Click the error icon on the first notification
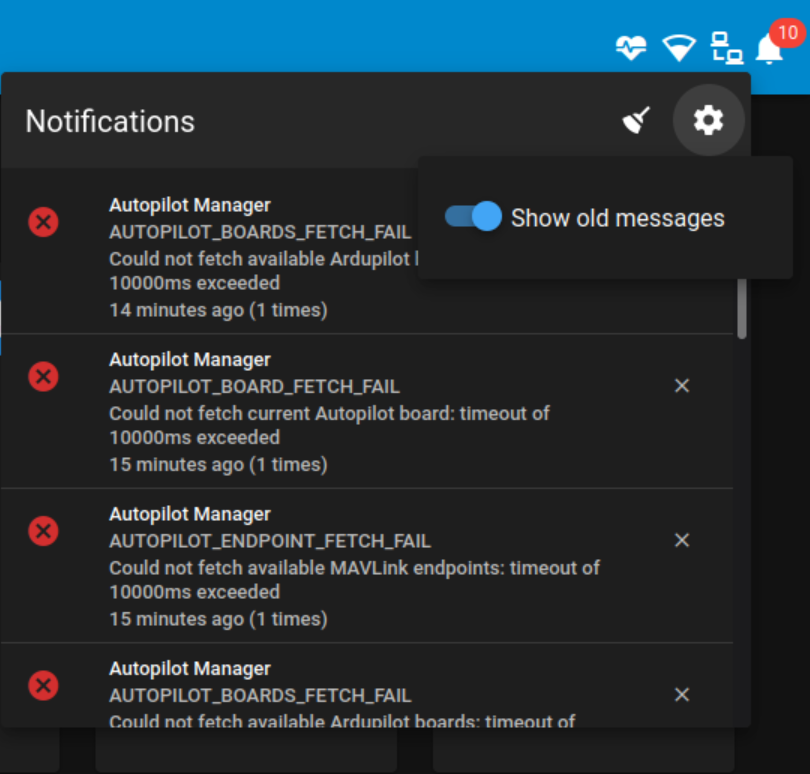The height and width of the screenshot is (774, 810). click(x=43, y=222)
